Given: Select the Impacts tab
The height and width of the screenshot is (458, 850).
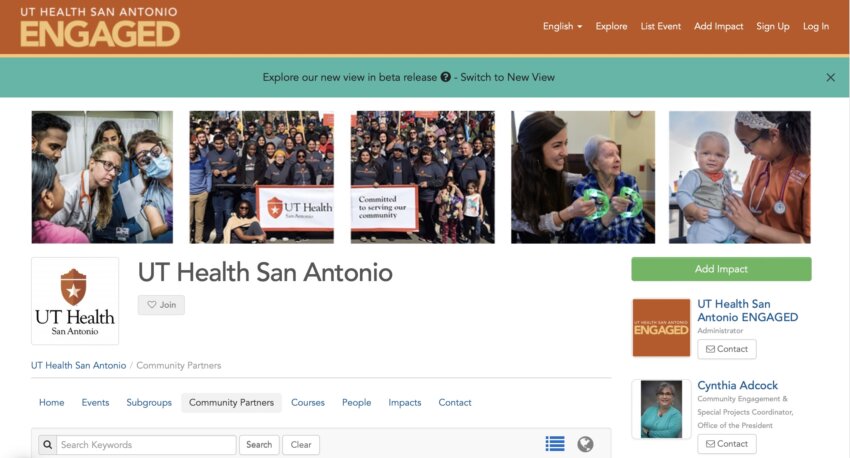Looking at the screenshot, I should pyautogui.click(x=404, y=402).
